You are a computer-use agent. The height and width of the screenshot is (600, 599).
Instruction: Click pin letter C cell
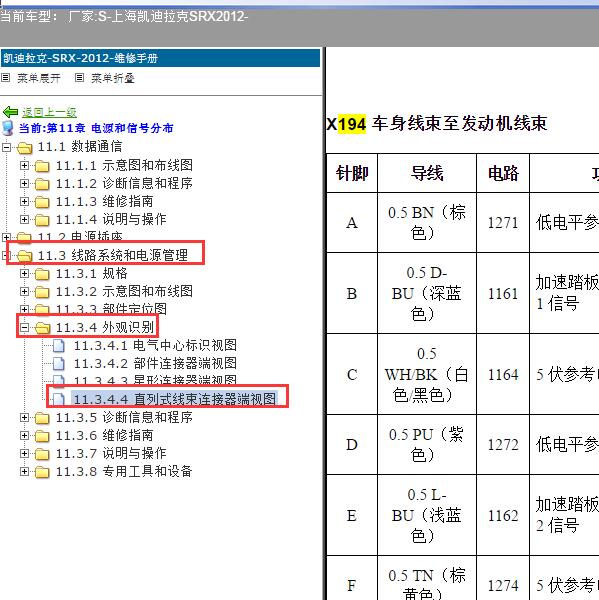click(x=352, y=374)
